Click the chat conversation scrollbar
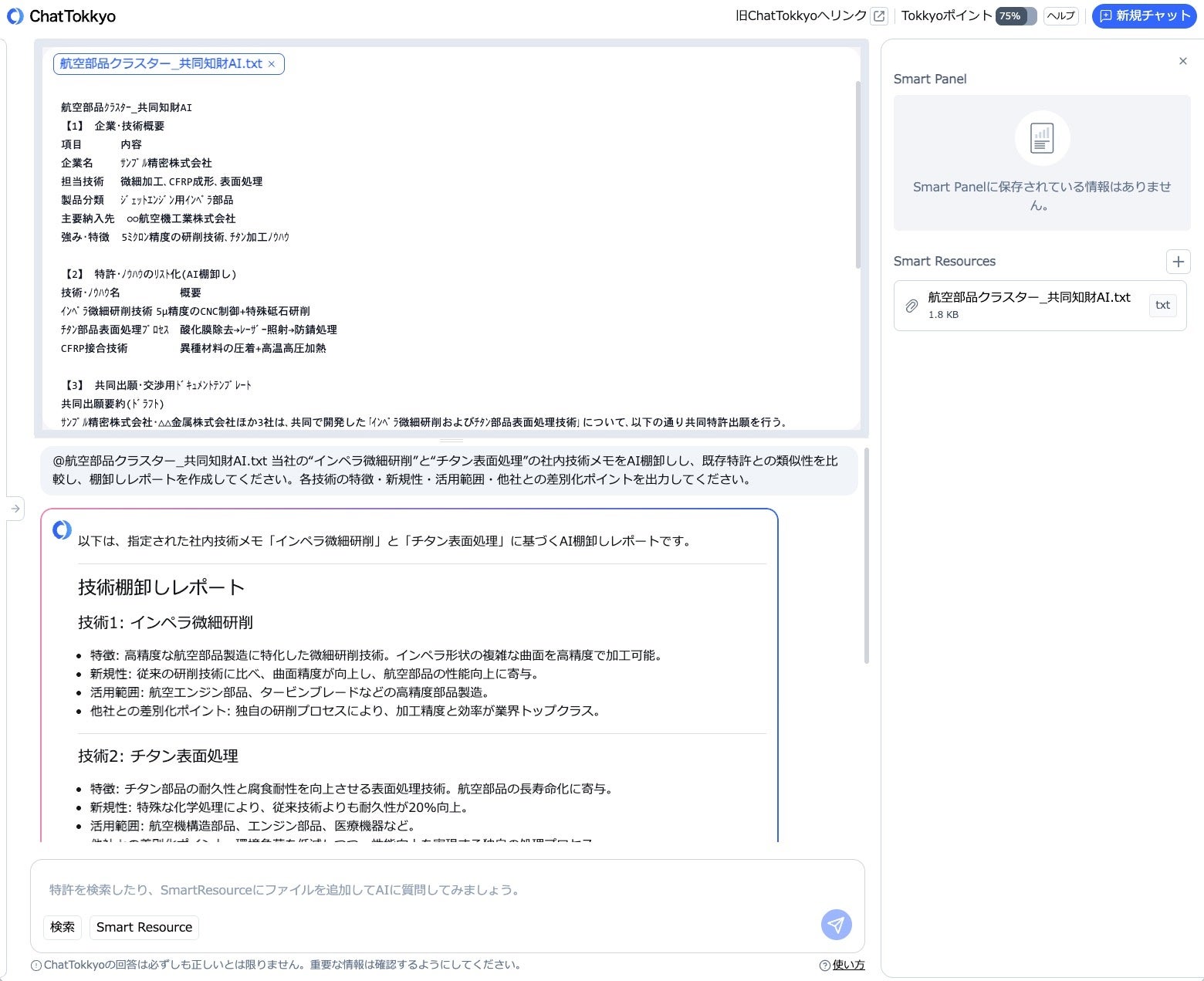This screenshot has height=981, width=1204. point(867,555)
